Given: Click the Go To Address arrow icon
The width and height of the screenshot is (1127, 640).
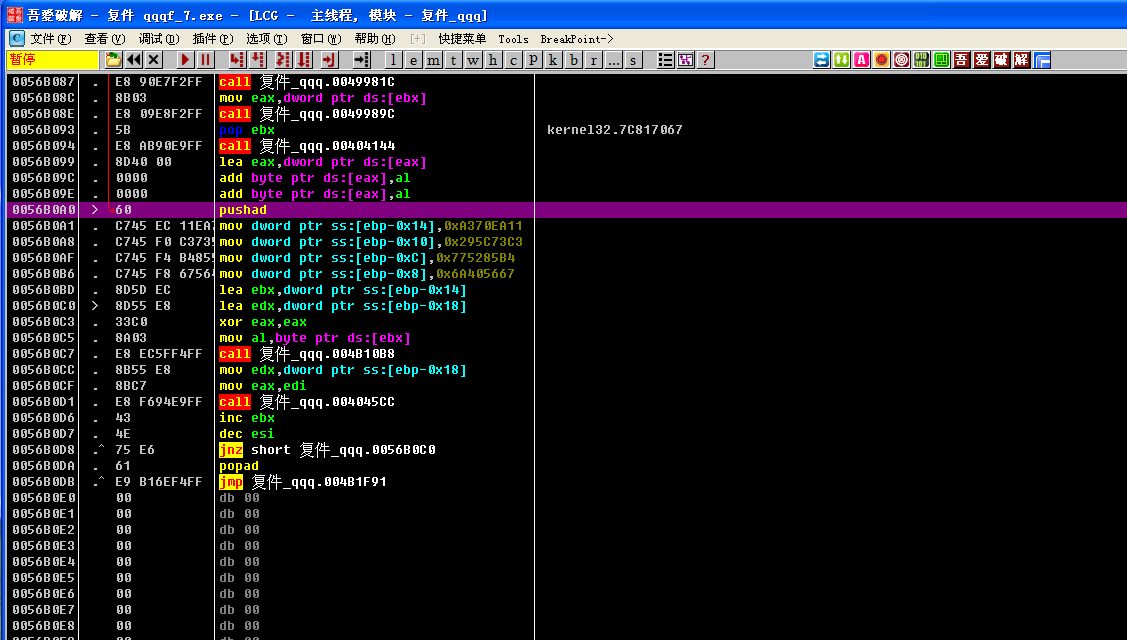Looking at the screenshot, I should [x=362, y=60].
